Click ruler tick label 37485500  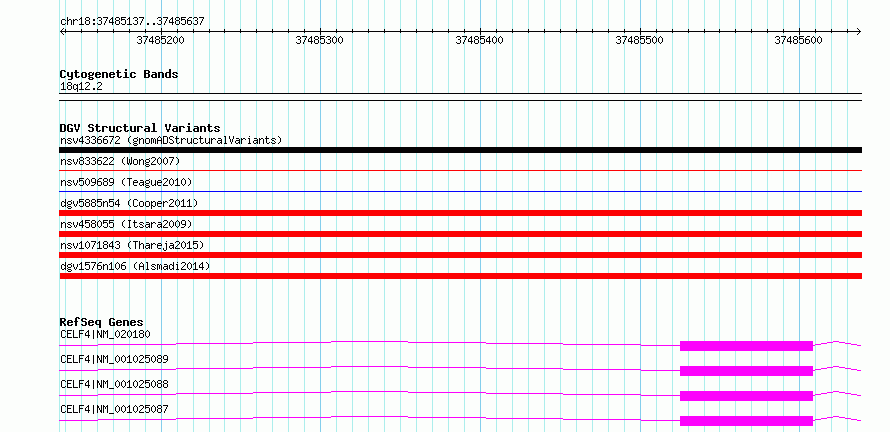[x=640, y=40]
